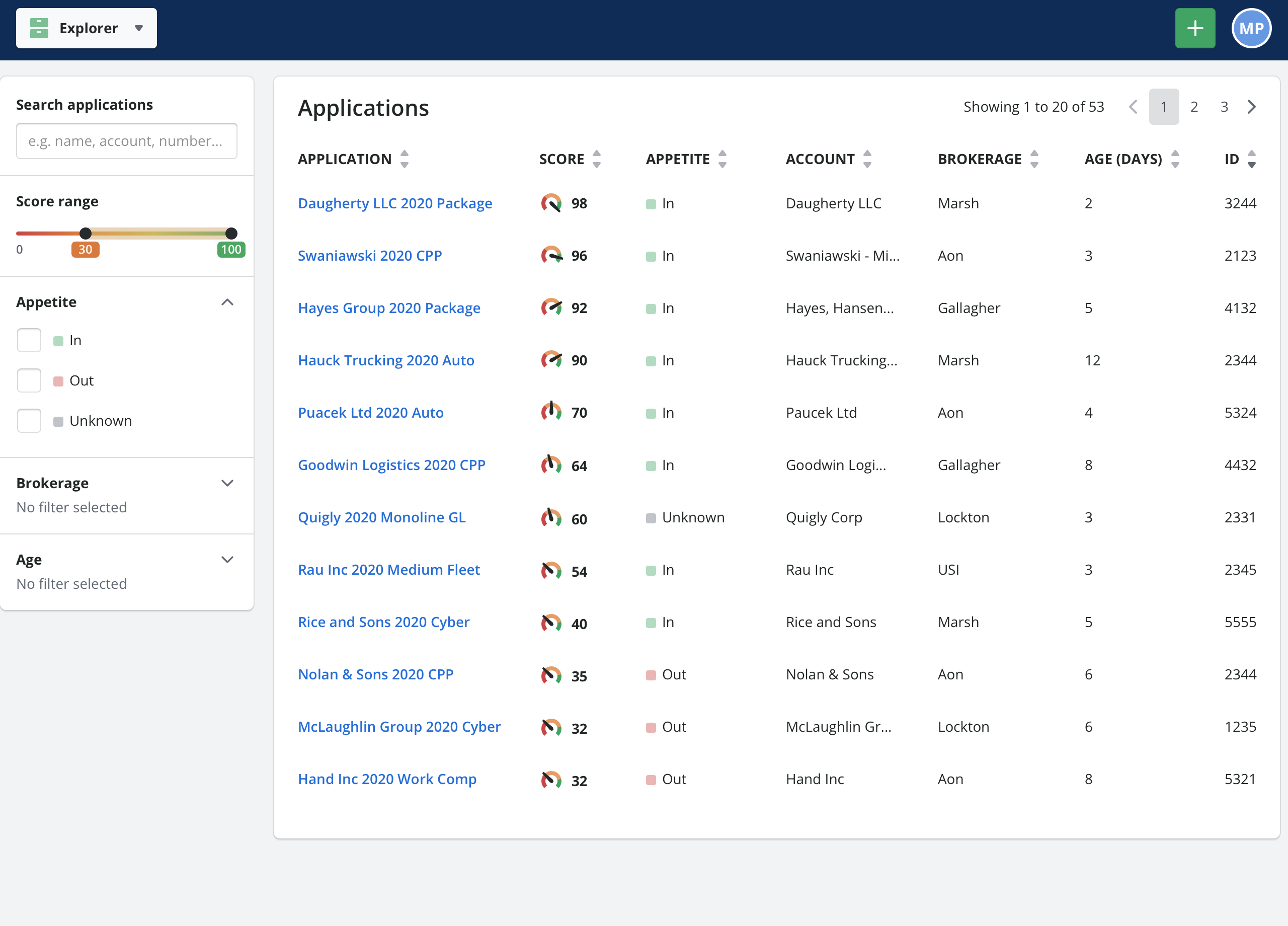The image size is (1288, 926).
Task: Click score gauge for Daugherty LLC 2020 Package
Action: tap(551, 203)
